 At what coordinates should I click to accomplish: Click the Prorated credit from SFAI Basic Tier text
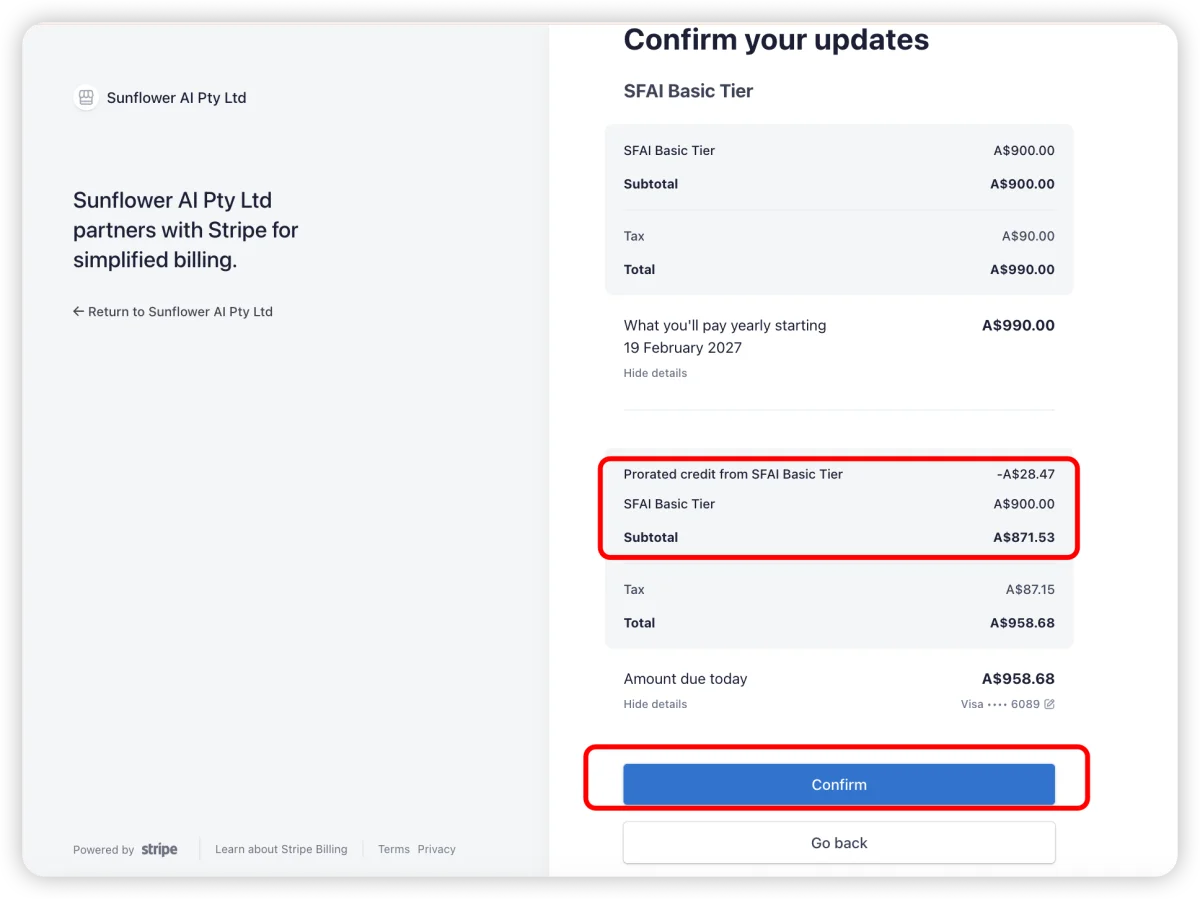click(x=733, y=474)
